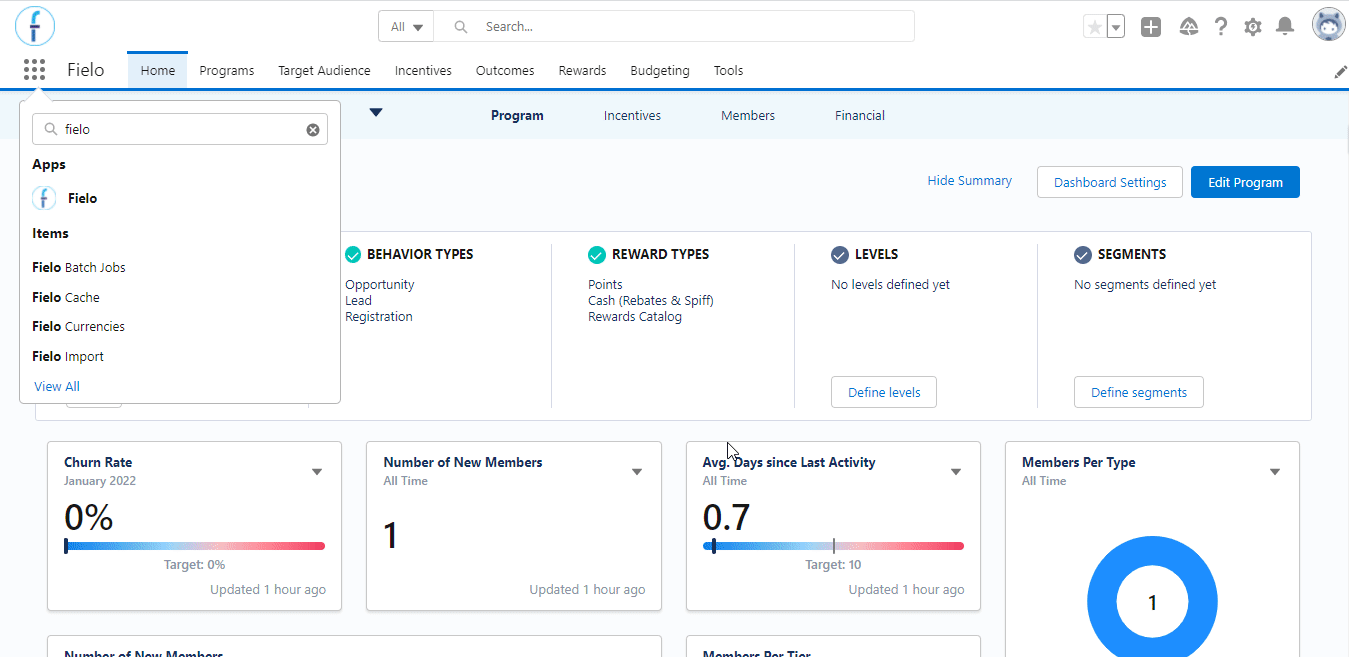
Task: Click the 'Target: 10' label
Action: pyautogui.click(x=833, y=565)
